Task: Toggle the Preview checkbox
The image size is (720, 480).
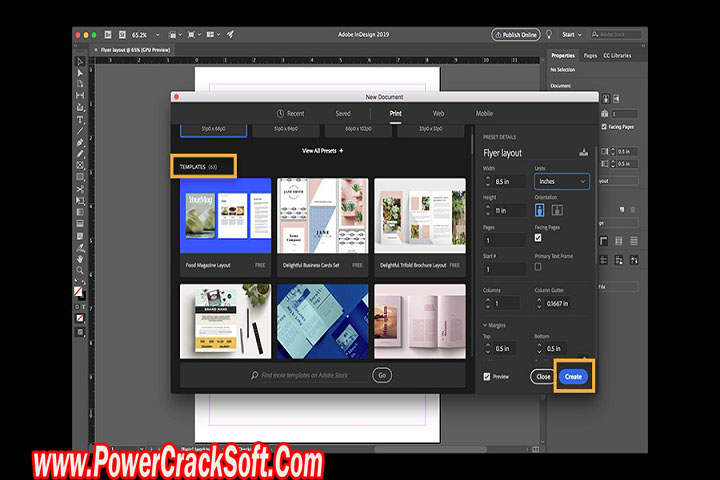Action: click(487, 377)
